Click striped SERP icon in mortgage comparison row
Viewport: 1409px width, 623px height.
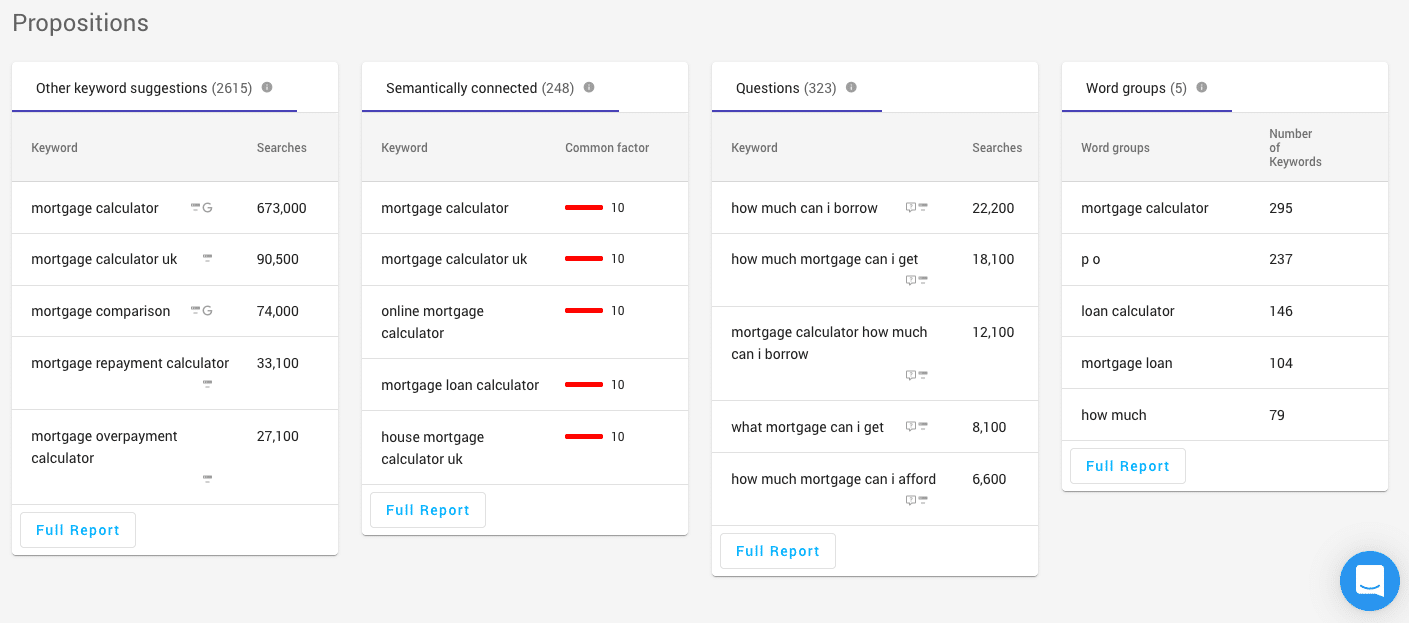196,311
